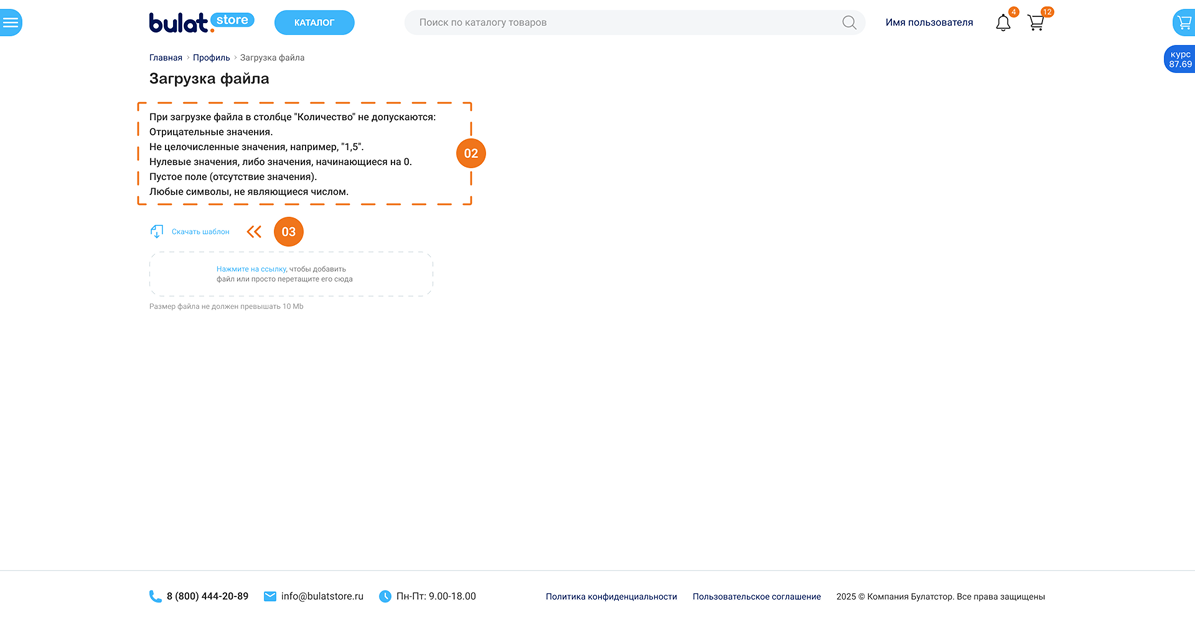Go to Профиль breadcrumb
The image size is (1195, 623).
coord(211,58)
